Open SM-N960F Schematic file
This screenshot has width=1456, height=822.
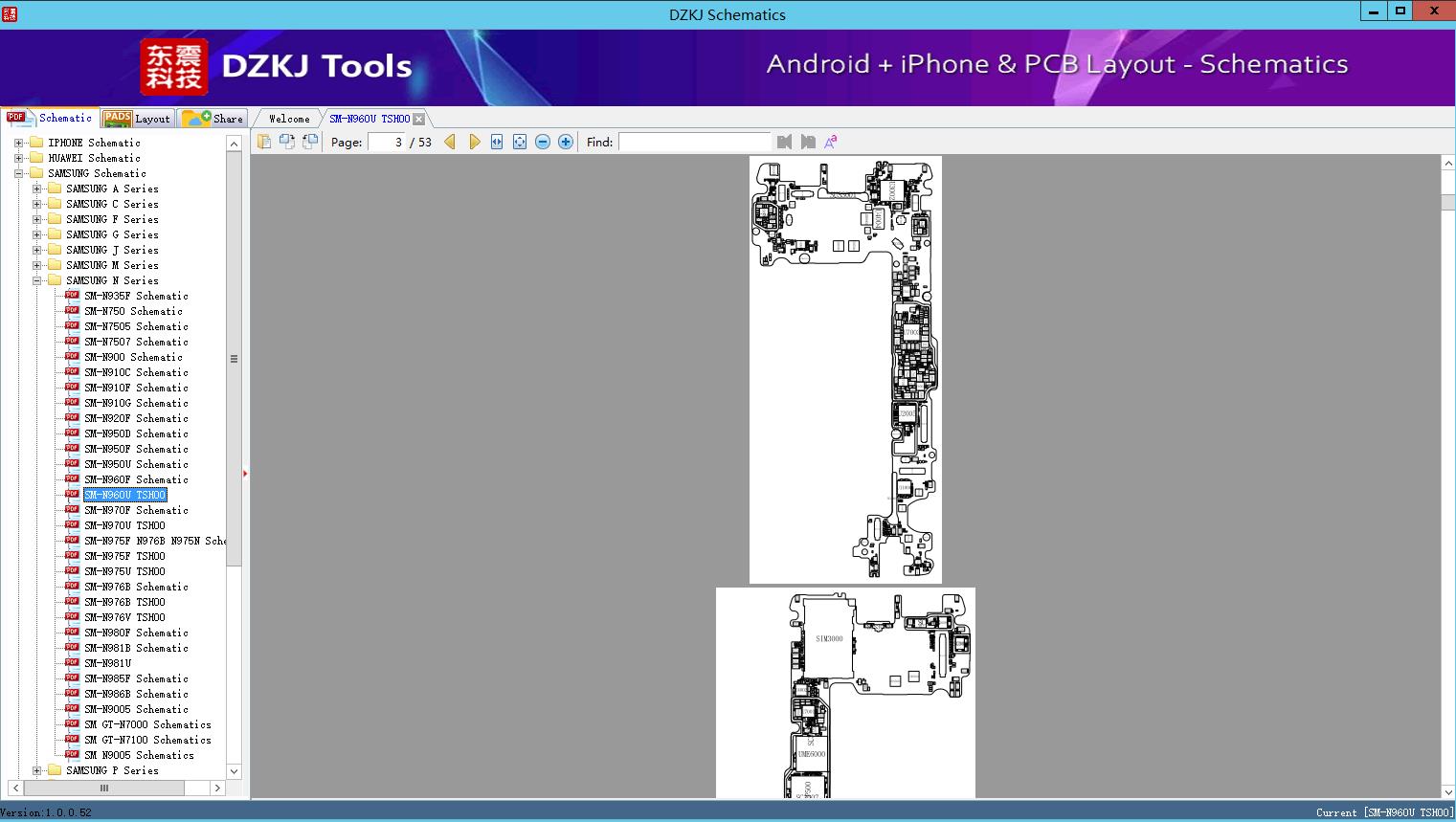click(136, 479)
